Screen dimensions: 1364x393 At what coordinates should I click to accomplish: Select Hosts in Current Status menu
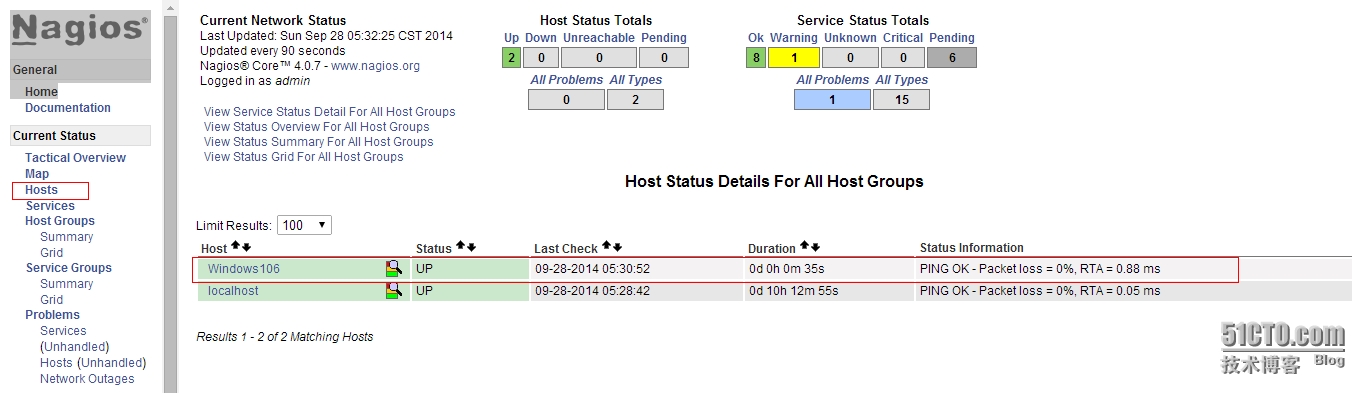[41, 190]
